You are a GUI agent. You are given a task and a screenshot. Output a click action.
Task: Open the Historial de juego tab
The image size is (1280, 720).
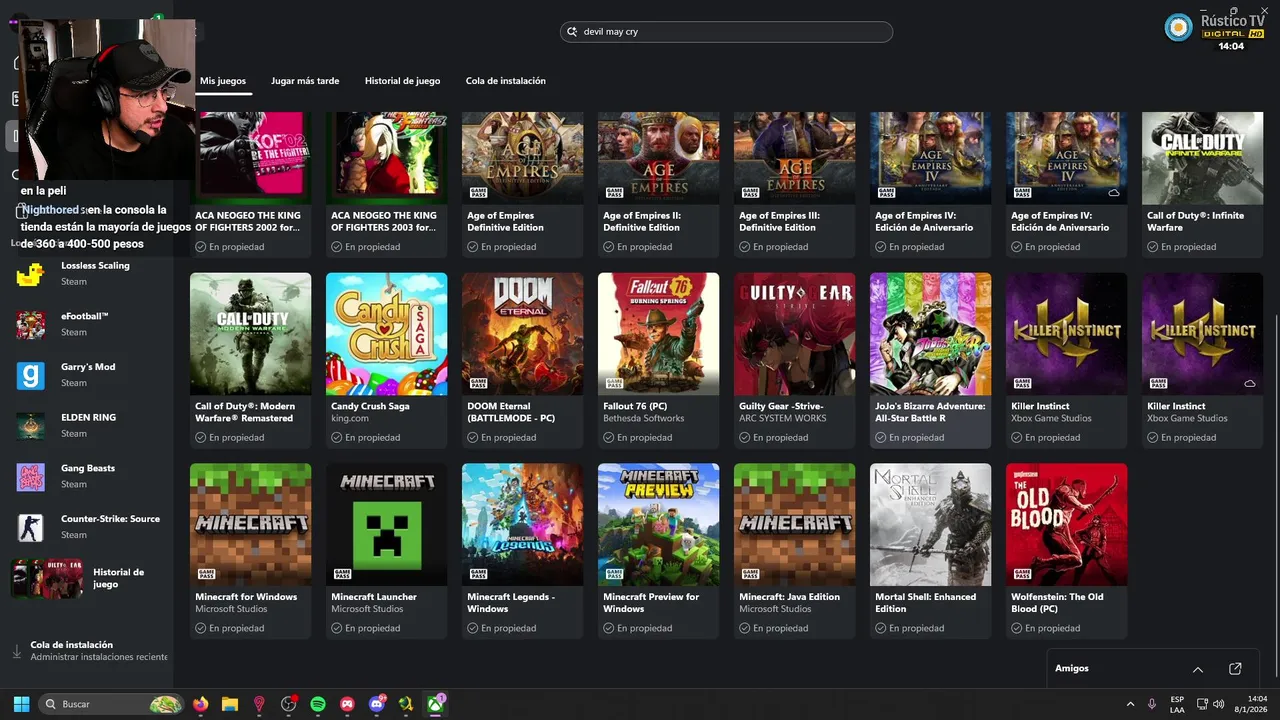402,81
